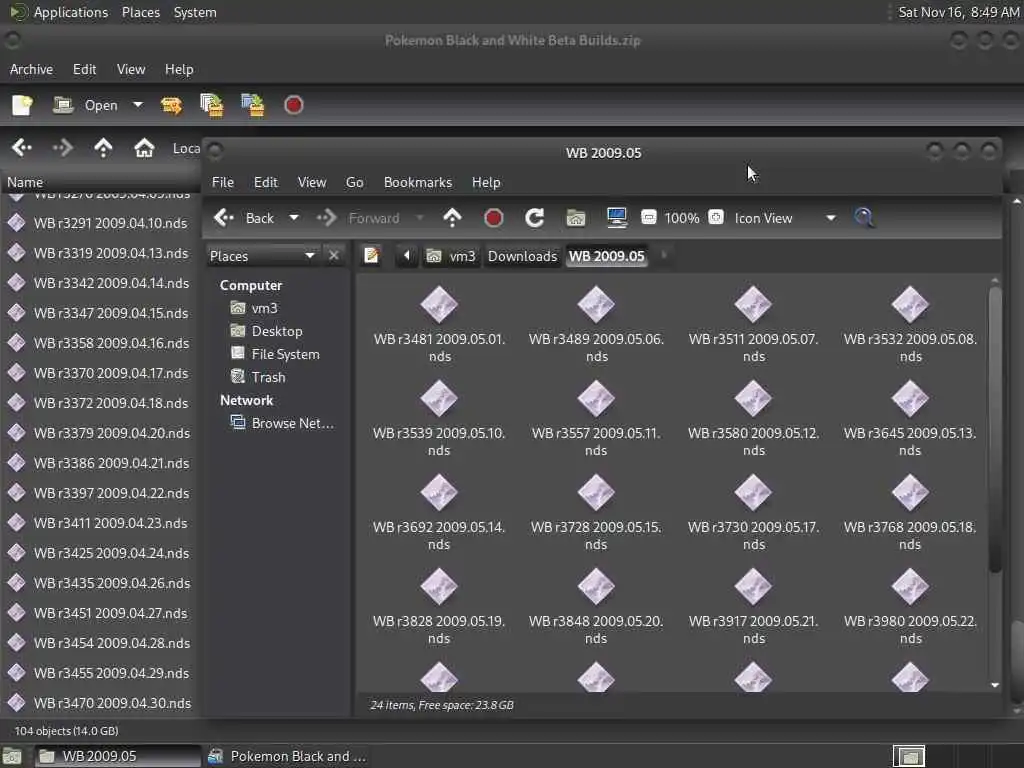Screen dimensions: 1024x768
Task: Open the Applications menu in top panel
Action: point(59,12)
